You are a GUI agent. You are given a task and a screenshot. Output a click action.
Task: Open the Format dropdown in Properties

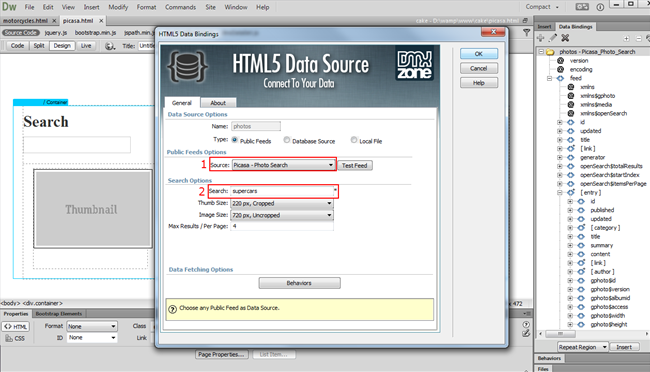92,326
